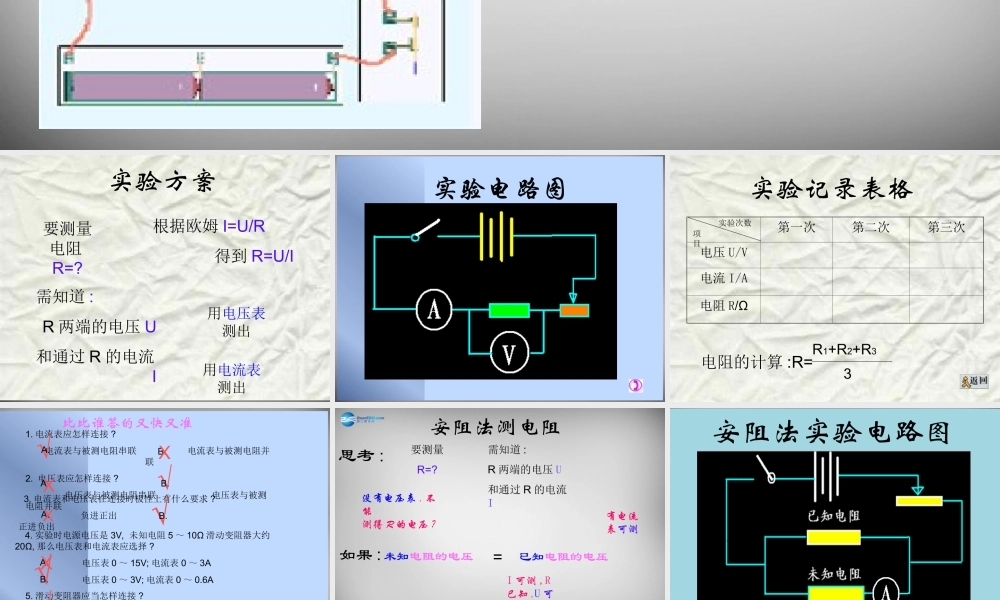This screenshot has height=600, width=1000.
Task: Click the 未知电阻的电压 text
Action: tap(428, 557)
